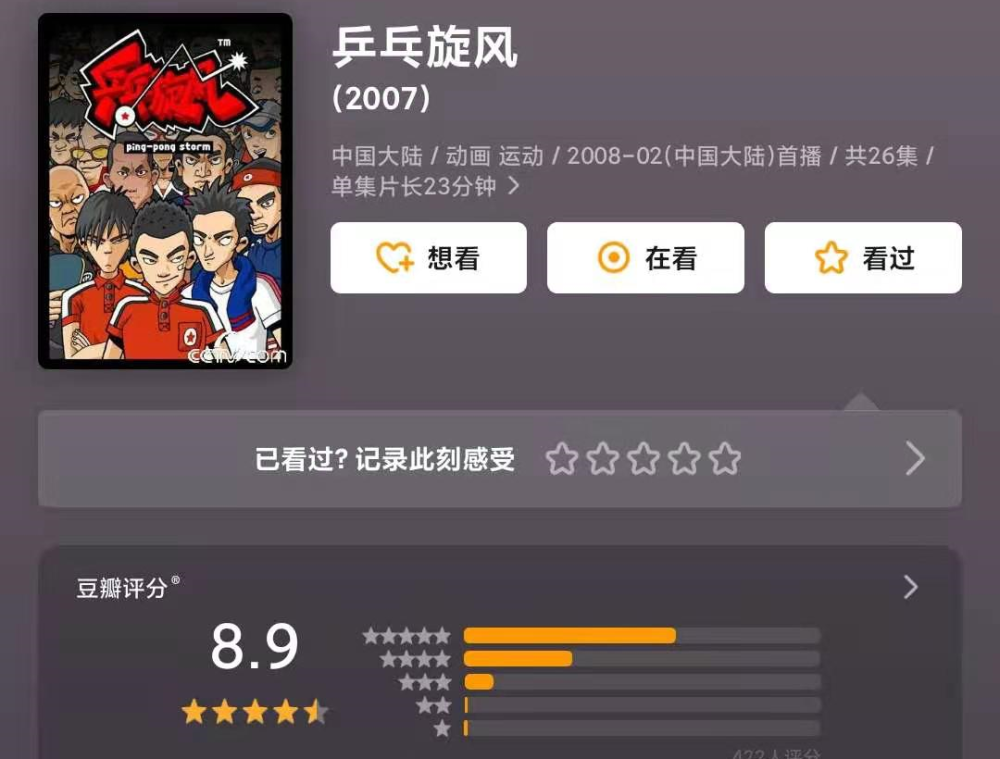The image size is (1000, 759).
Task: Open the 乒乓旋风 poster image
Action: (x=165, y=191)
